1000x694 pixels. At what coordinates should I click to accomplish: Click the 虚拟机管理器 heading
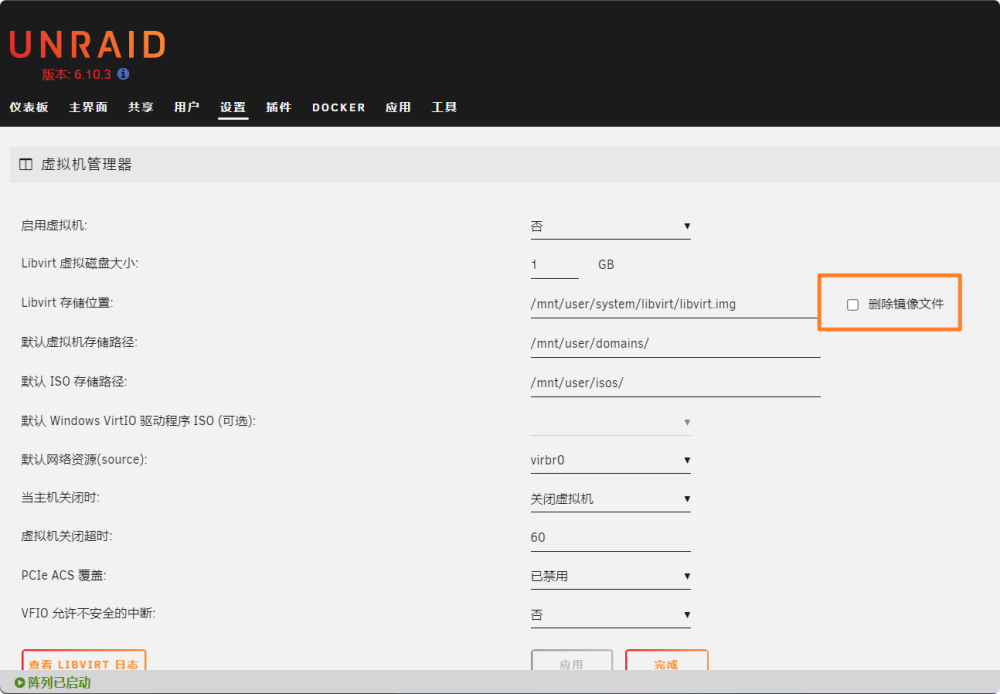(86, 165)
